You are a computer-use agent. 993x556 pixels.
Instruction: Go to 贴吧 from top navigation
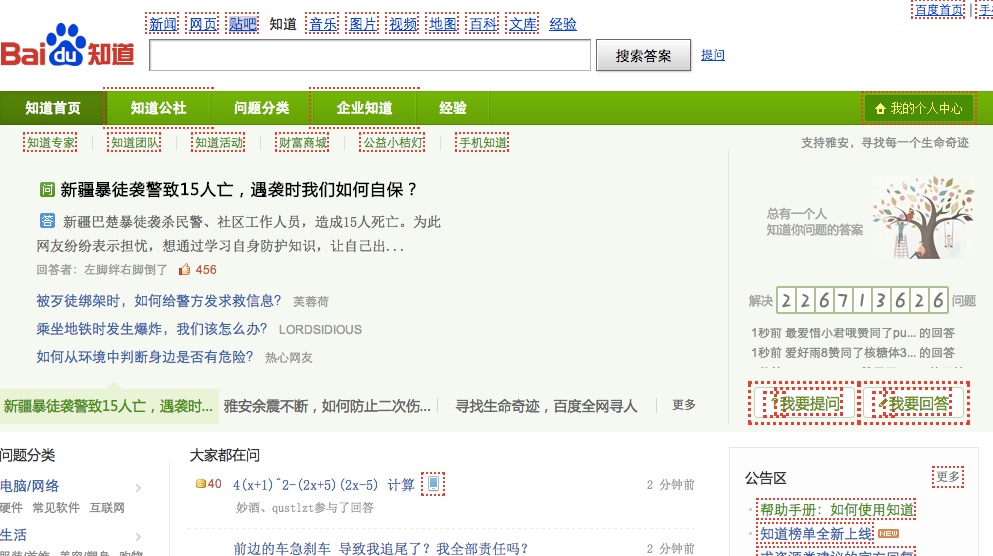pos(243,24)
